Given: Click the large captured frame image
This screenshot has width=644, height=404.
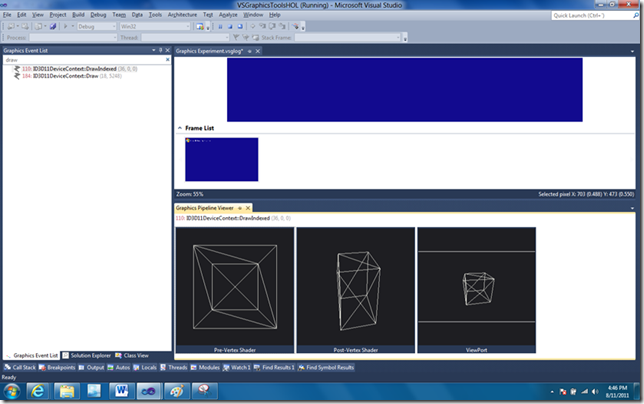Looking at the screenshot, I should click(x=405, y=90).
